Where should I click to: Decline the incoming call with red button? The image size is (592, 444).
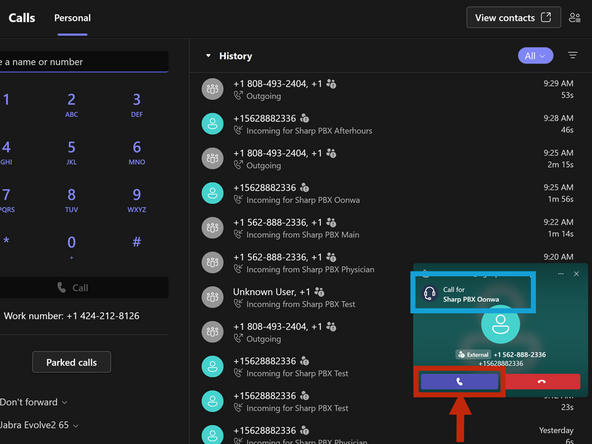point(542,381)
